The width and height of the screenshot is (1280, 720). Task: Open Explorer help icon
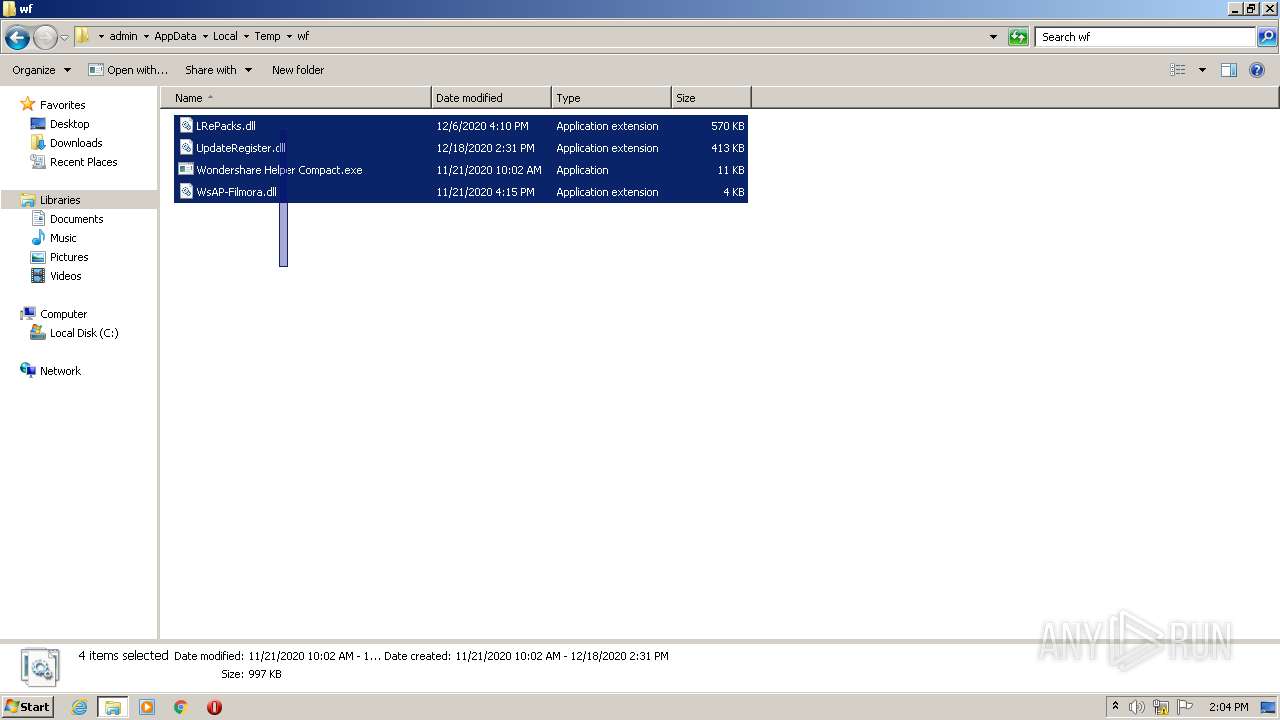[x=1258, y=70]
